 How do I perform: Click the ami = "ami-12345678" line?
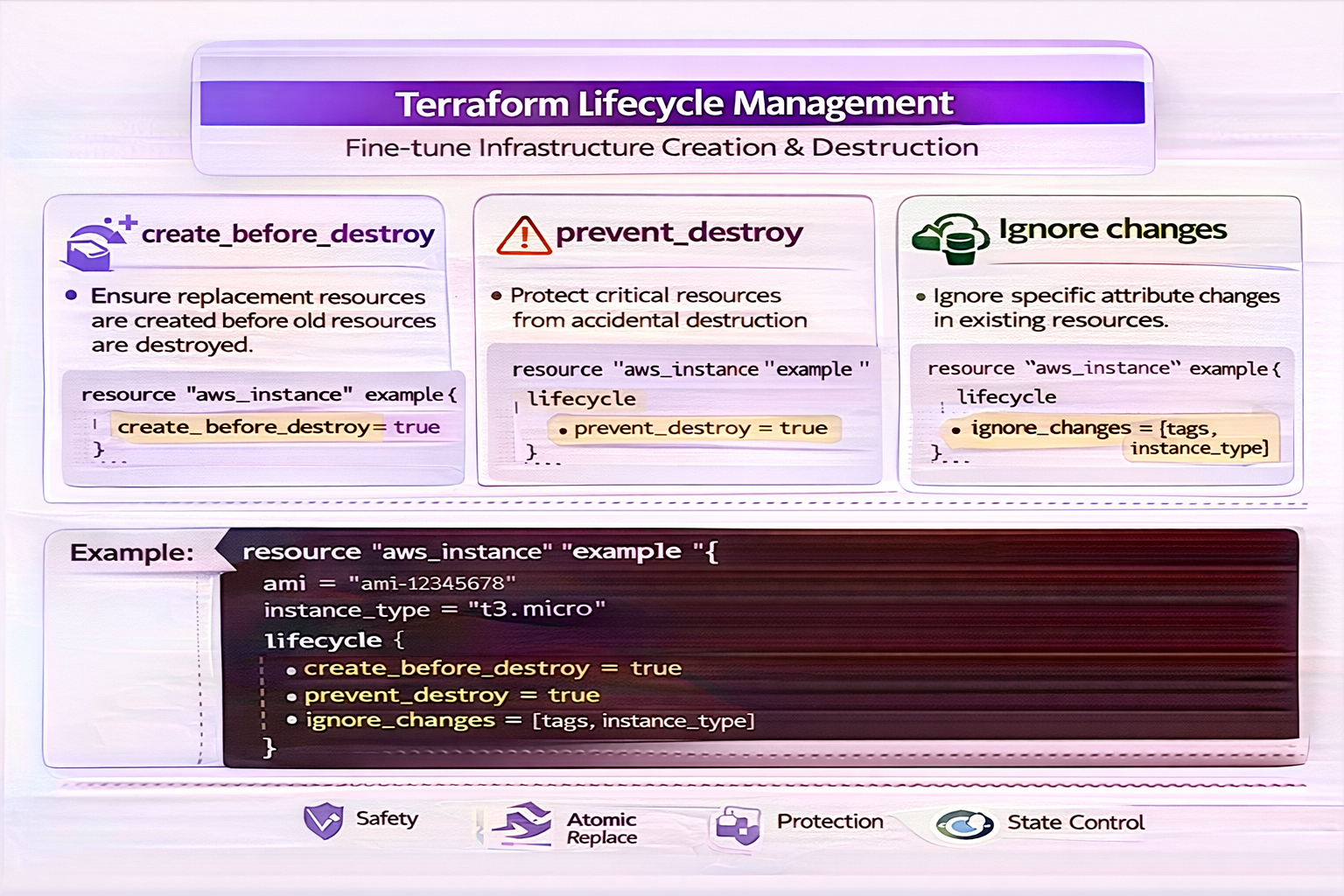point(389,584)
